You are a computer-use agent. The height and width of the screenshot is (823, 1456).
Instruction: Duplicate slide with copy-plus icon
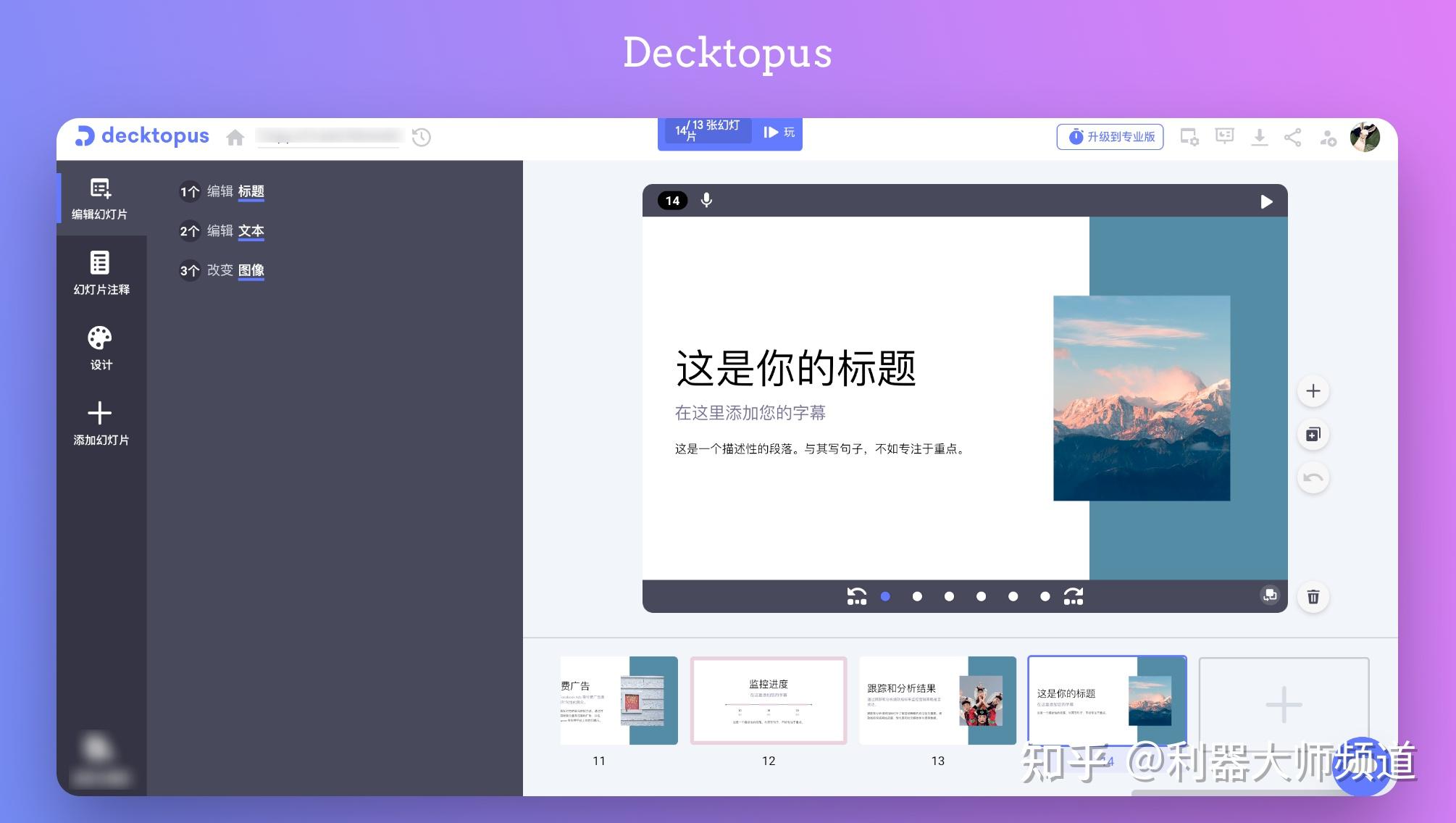click(1313, 435)
